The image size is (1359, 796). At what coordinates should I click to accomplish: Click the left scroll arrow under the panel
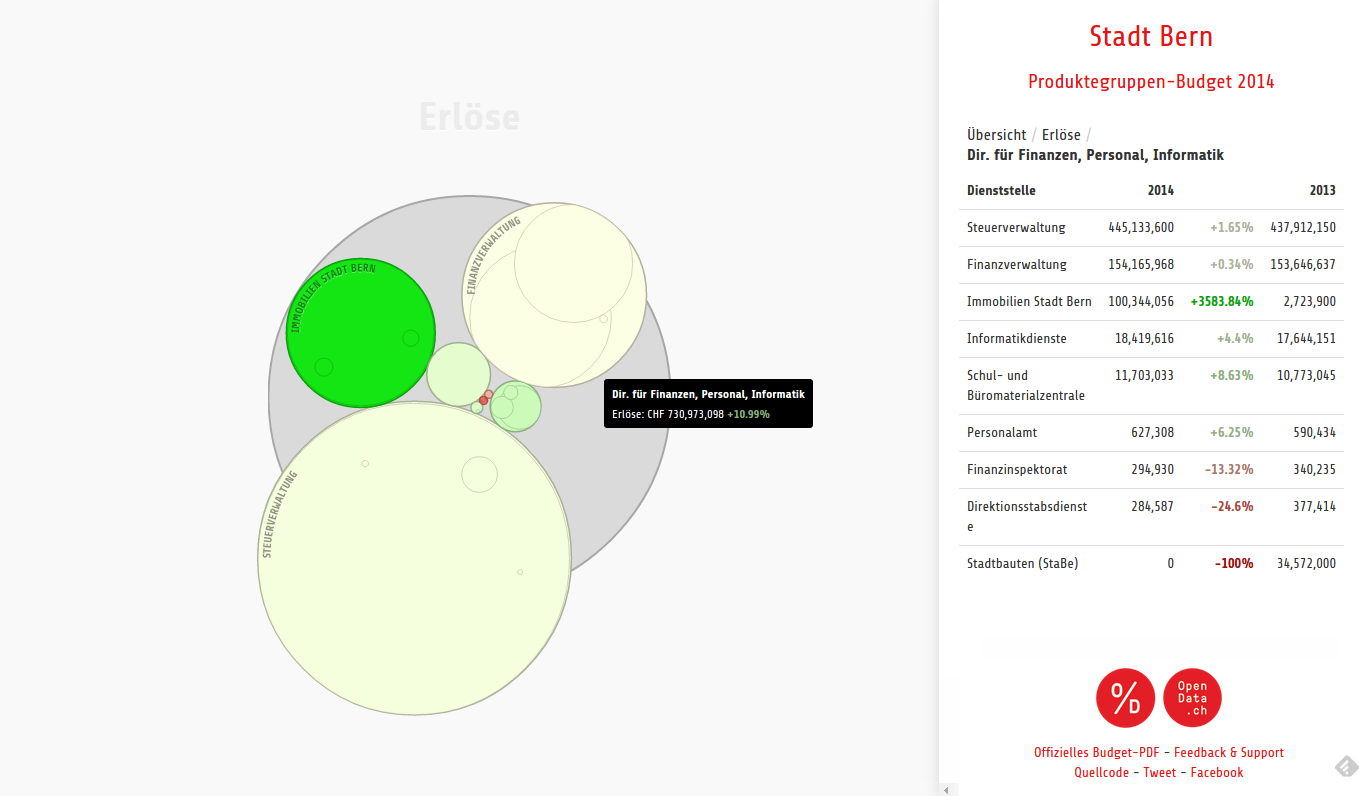coord(946,790)
